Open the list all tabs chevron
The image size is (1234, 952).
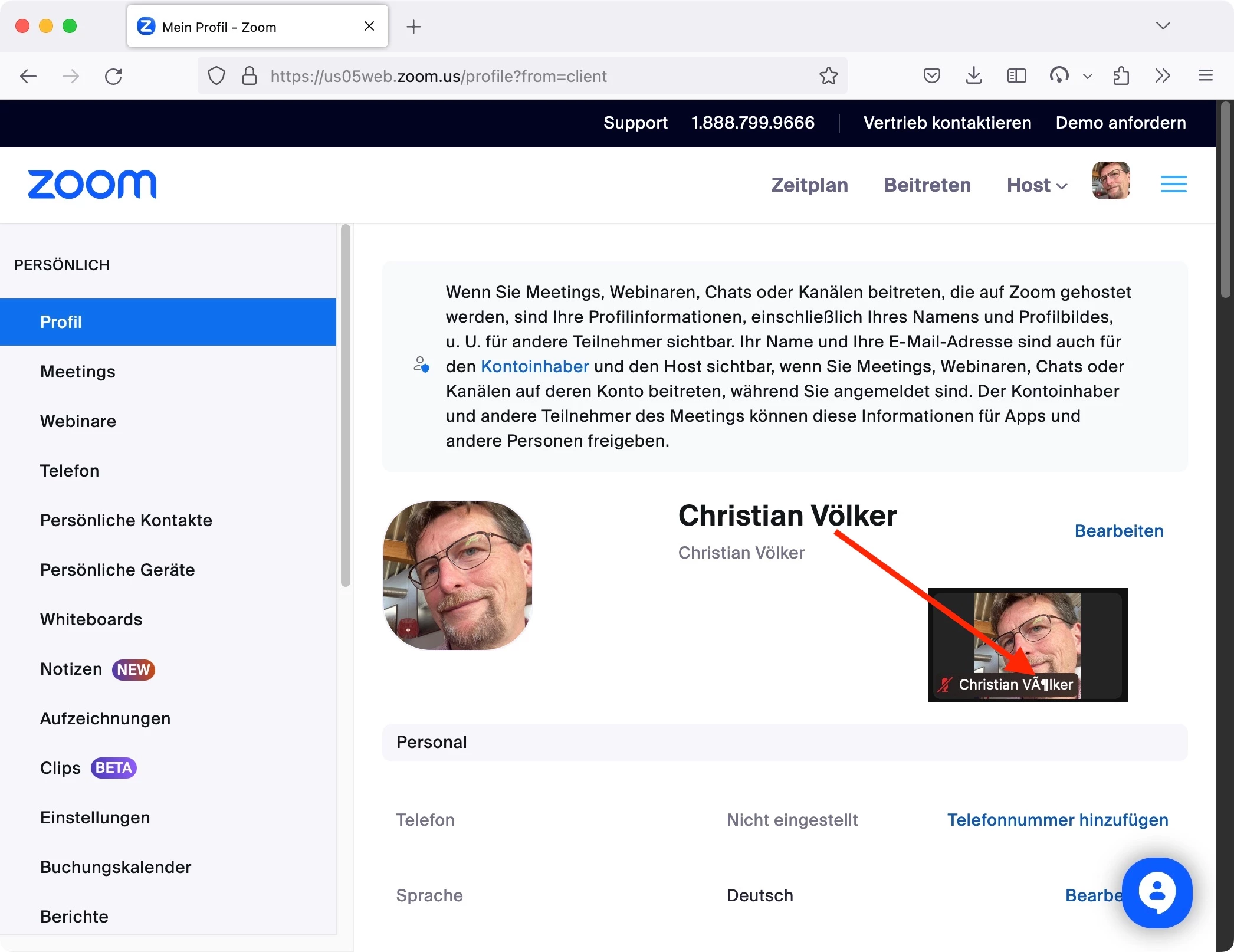(x=1163, y=26)
